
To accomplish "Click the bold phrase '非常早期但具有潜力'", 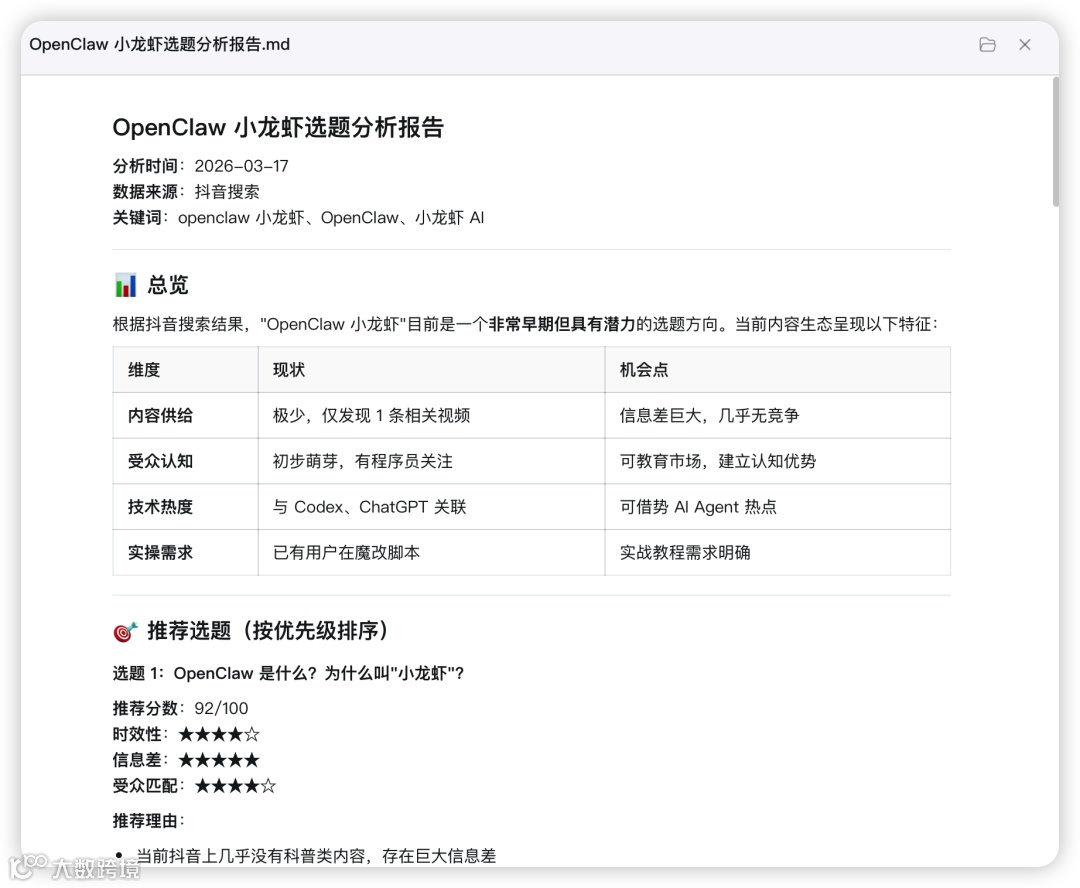I will coord(562,324).
